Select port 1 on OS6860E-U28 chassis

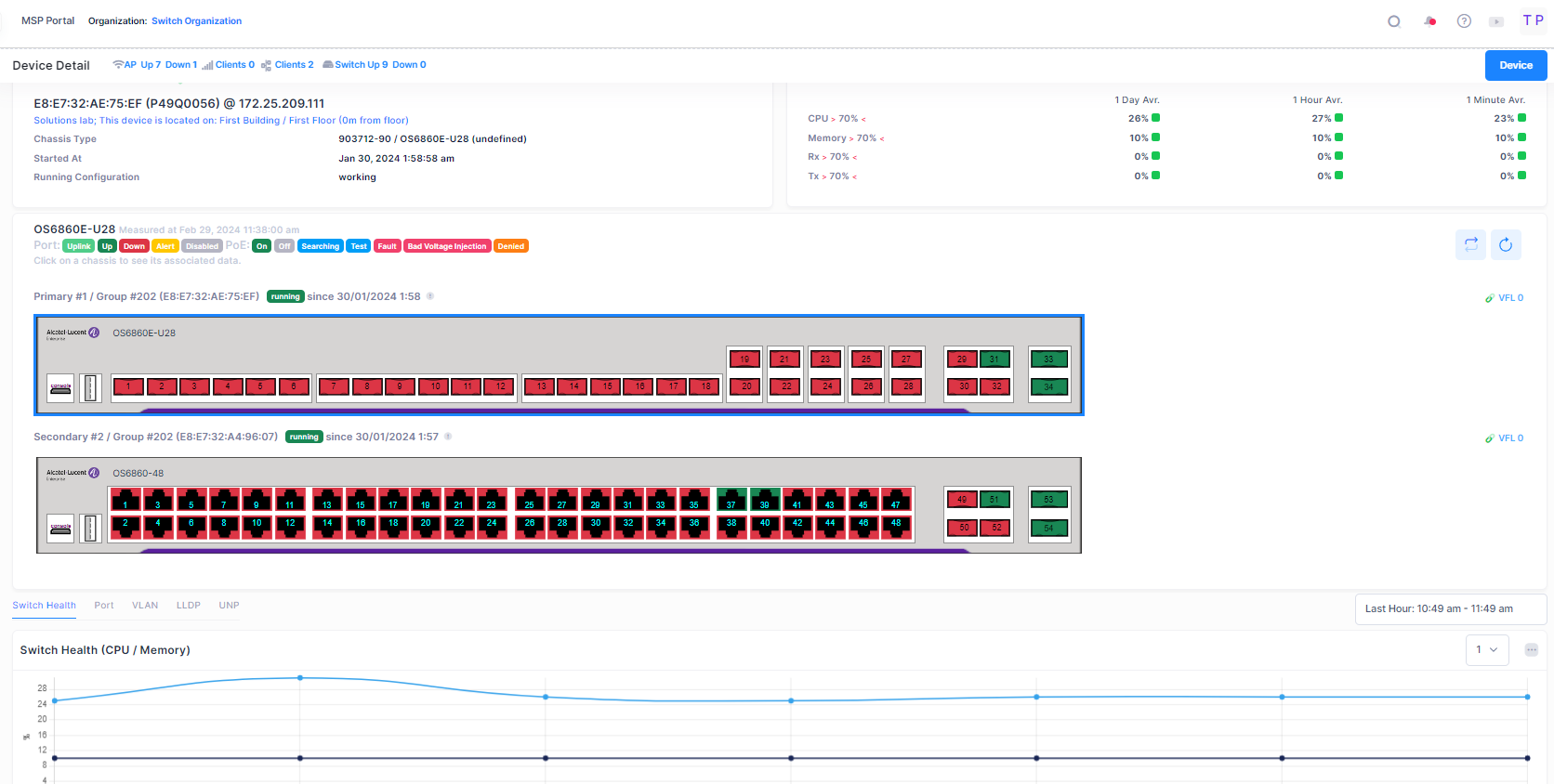pyautogui.click(x=128, y=386)
